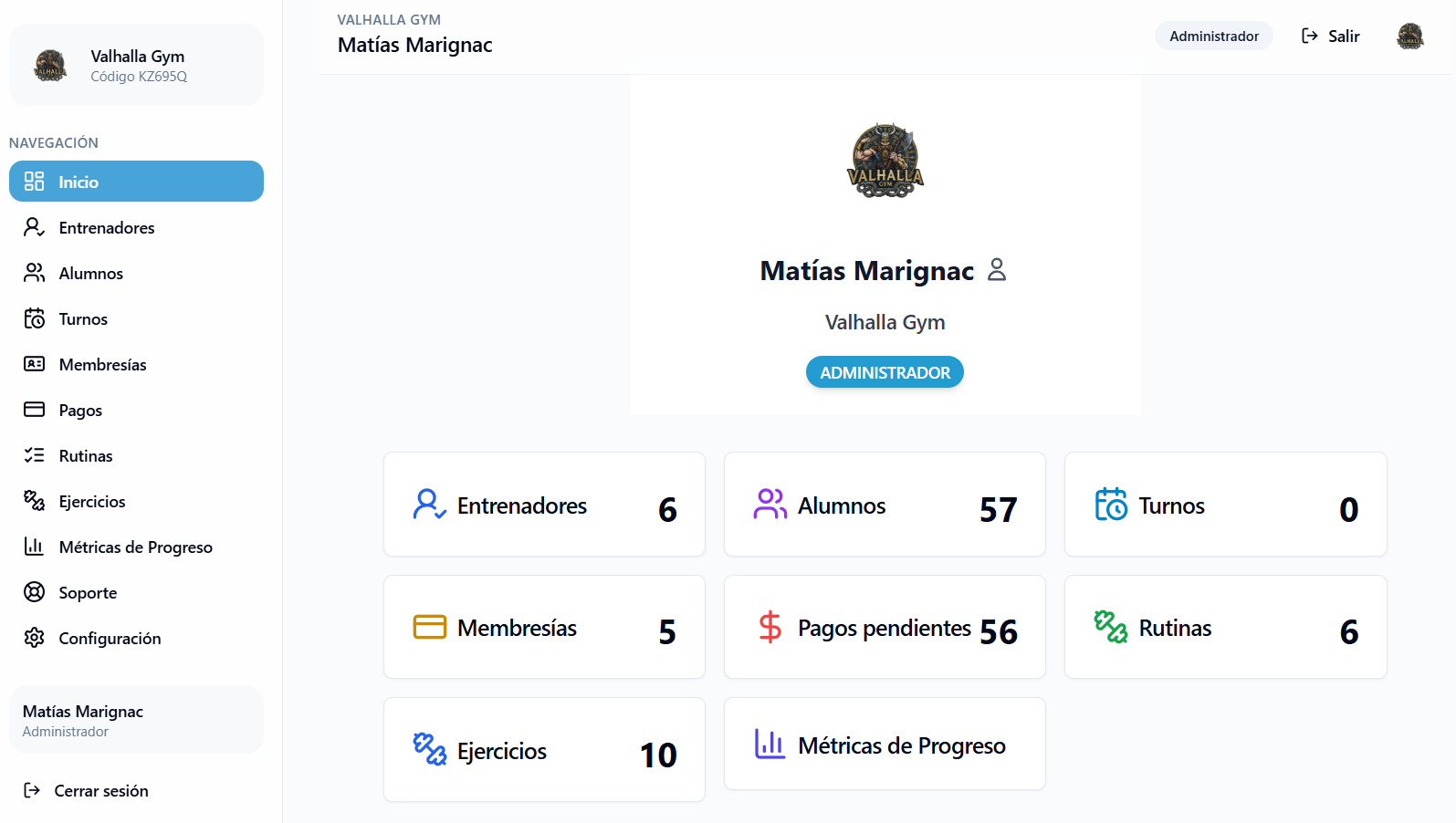This screenshot has height=823, width=1456.
Task: Click the profile icon beside Matías Marignac
Action: (x=997, y=270)
